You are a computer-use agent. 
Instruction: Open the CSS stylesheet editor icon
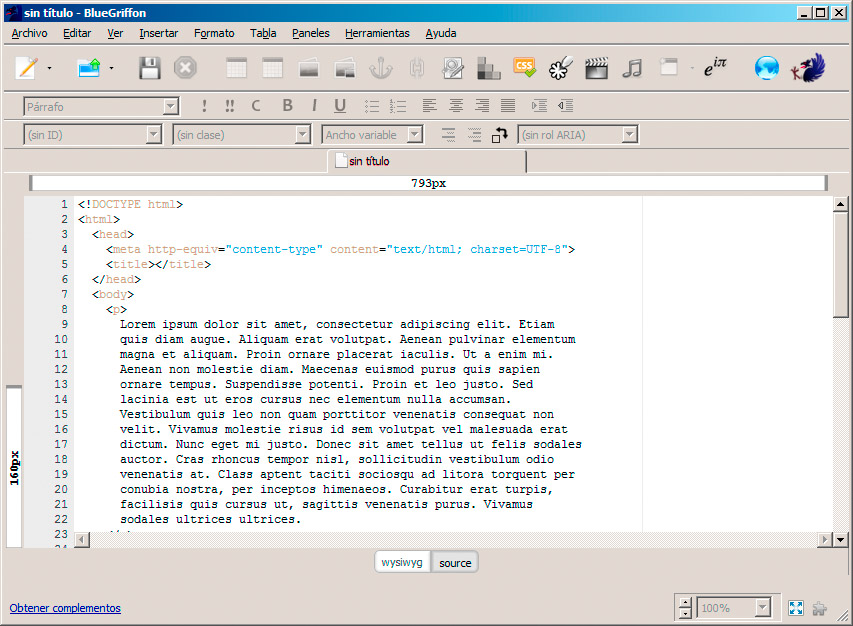coord(524,68)
